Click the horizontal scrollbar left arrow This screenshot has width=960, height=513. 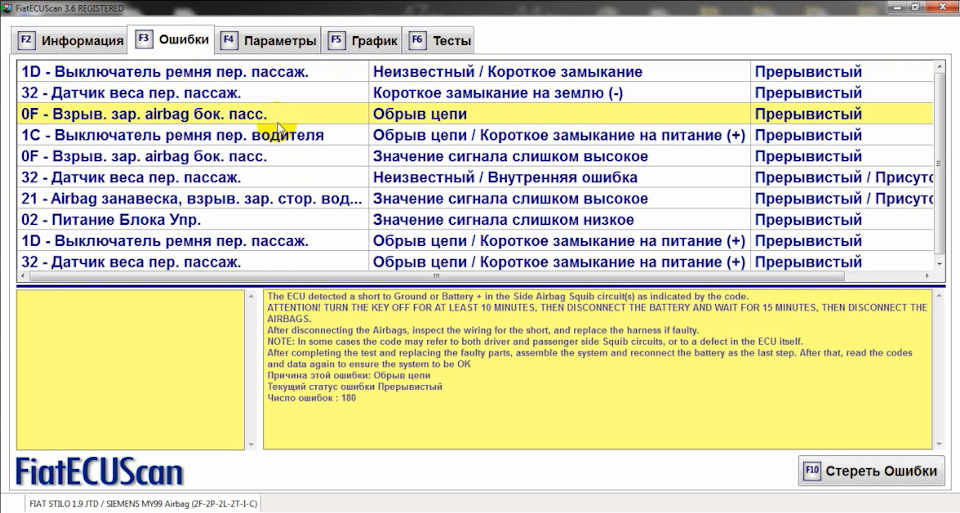click(22, 276)
